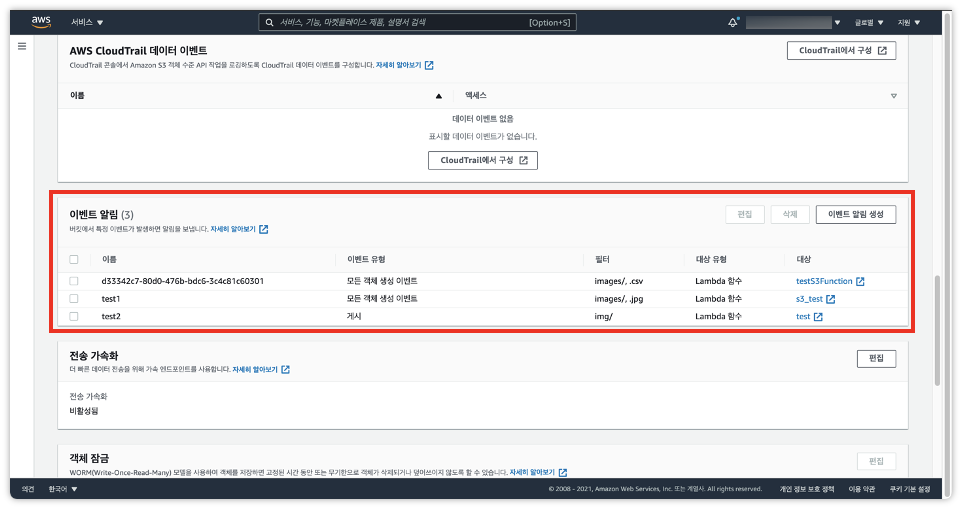Click the test1 notification name

(x=110, y=299)
